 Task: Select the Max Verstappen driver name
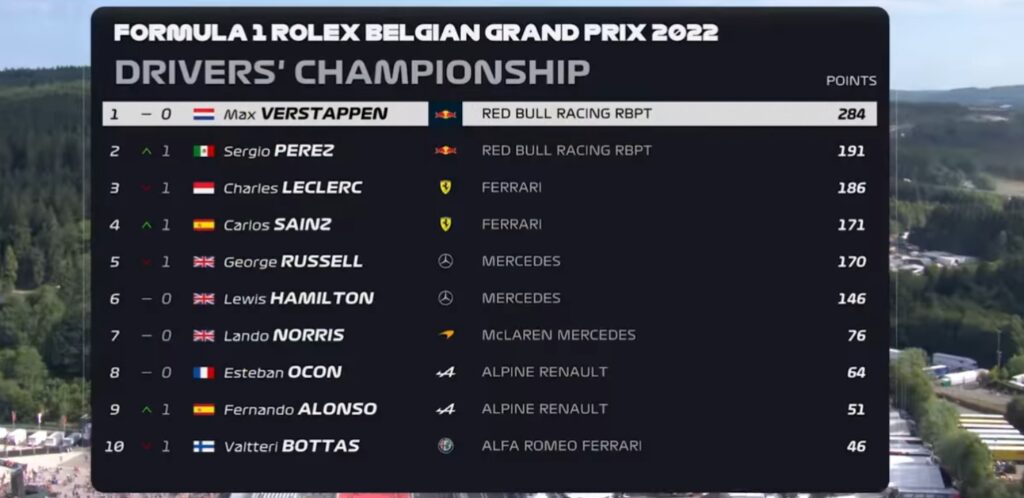tap(305, 114)
